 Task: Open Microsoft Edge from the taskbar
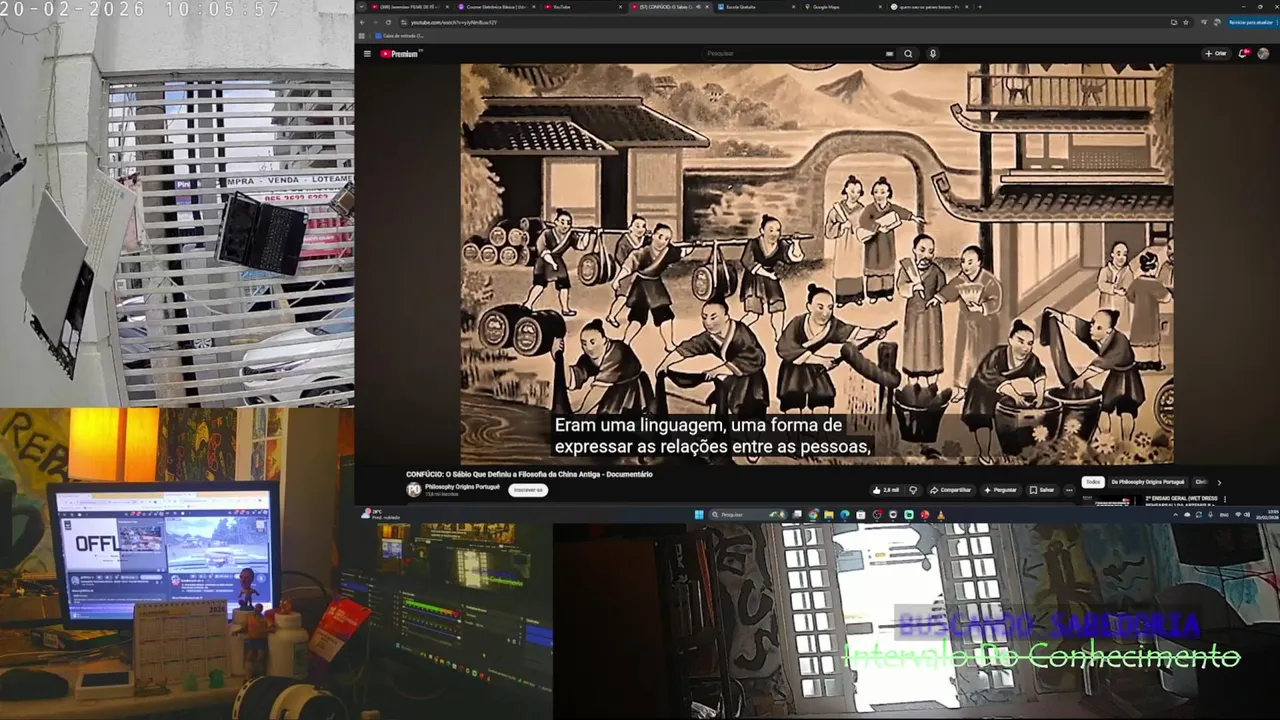tap(845, 515)
